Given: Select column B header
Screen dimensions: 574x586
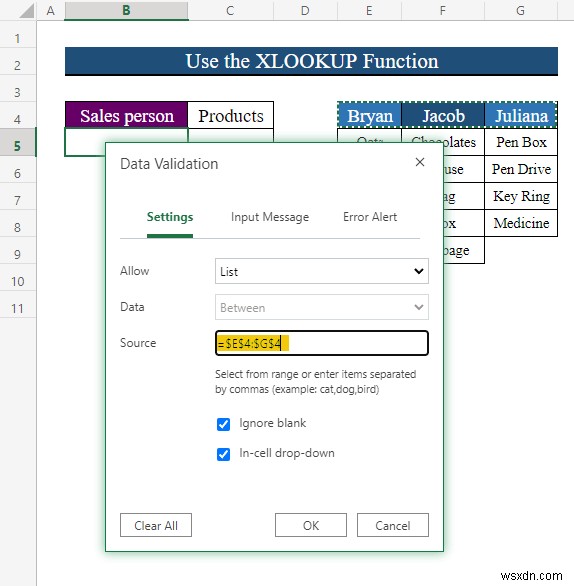Looking at the screenshot, I should pos(126,10).
